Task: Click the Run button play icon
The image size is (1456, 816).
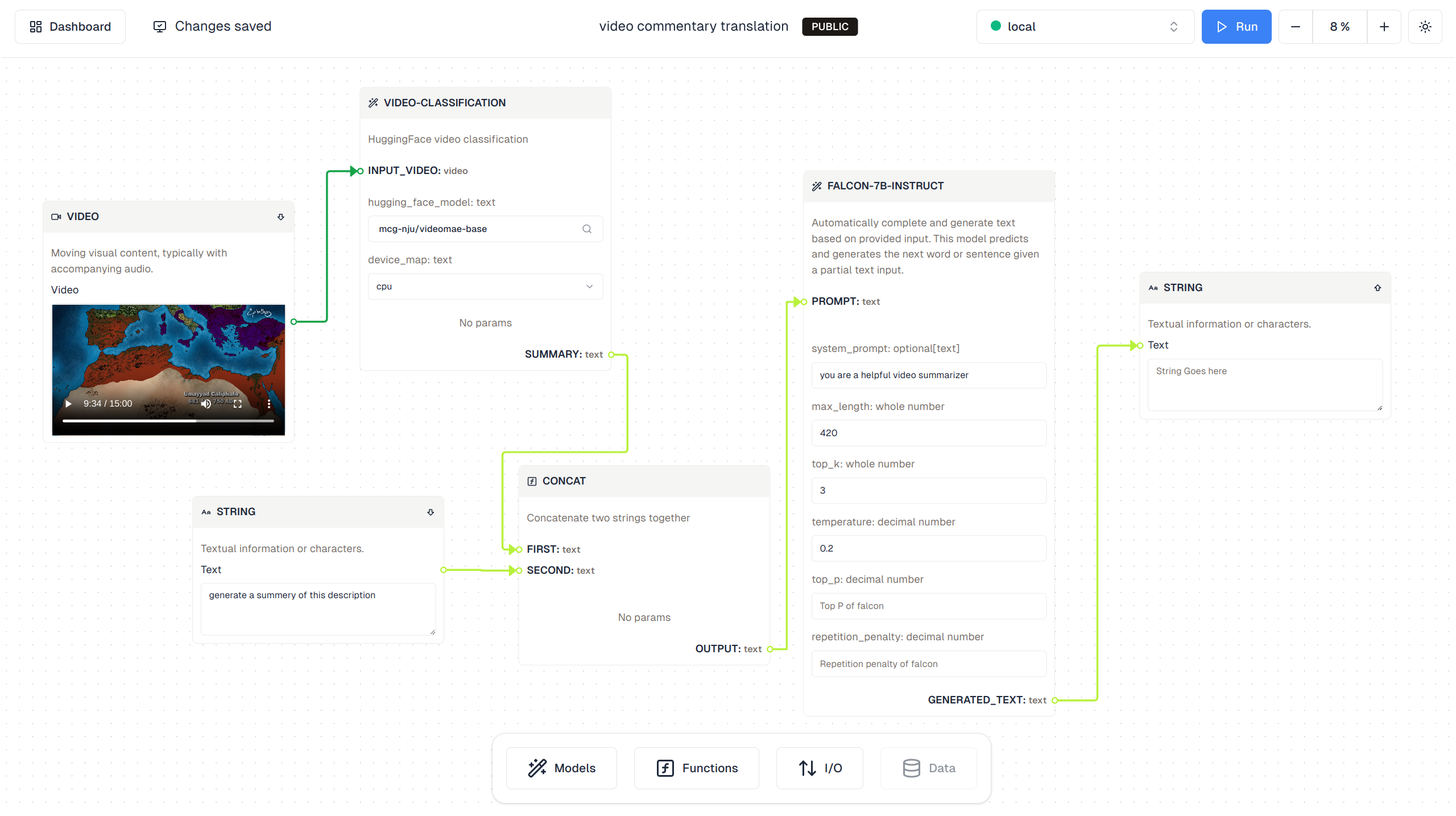Action: coord(1221,27)
